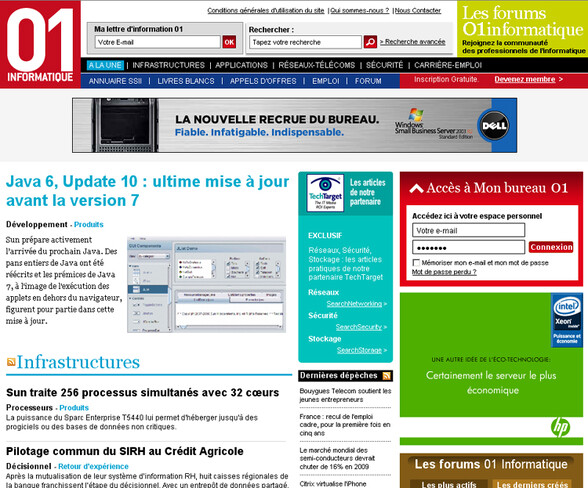Open Java 6 Update 10 headline

pyautogui.click(x=147, y=191)
